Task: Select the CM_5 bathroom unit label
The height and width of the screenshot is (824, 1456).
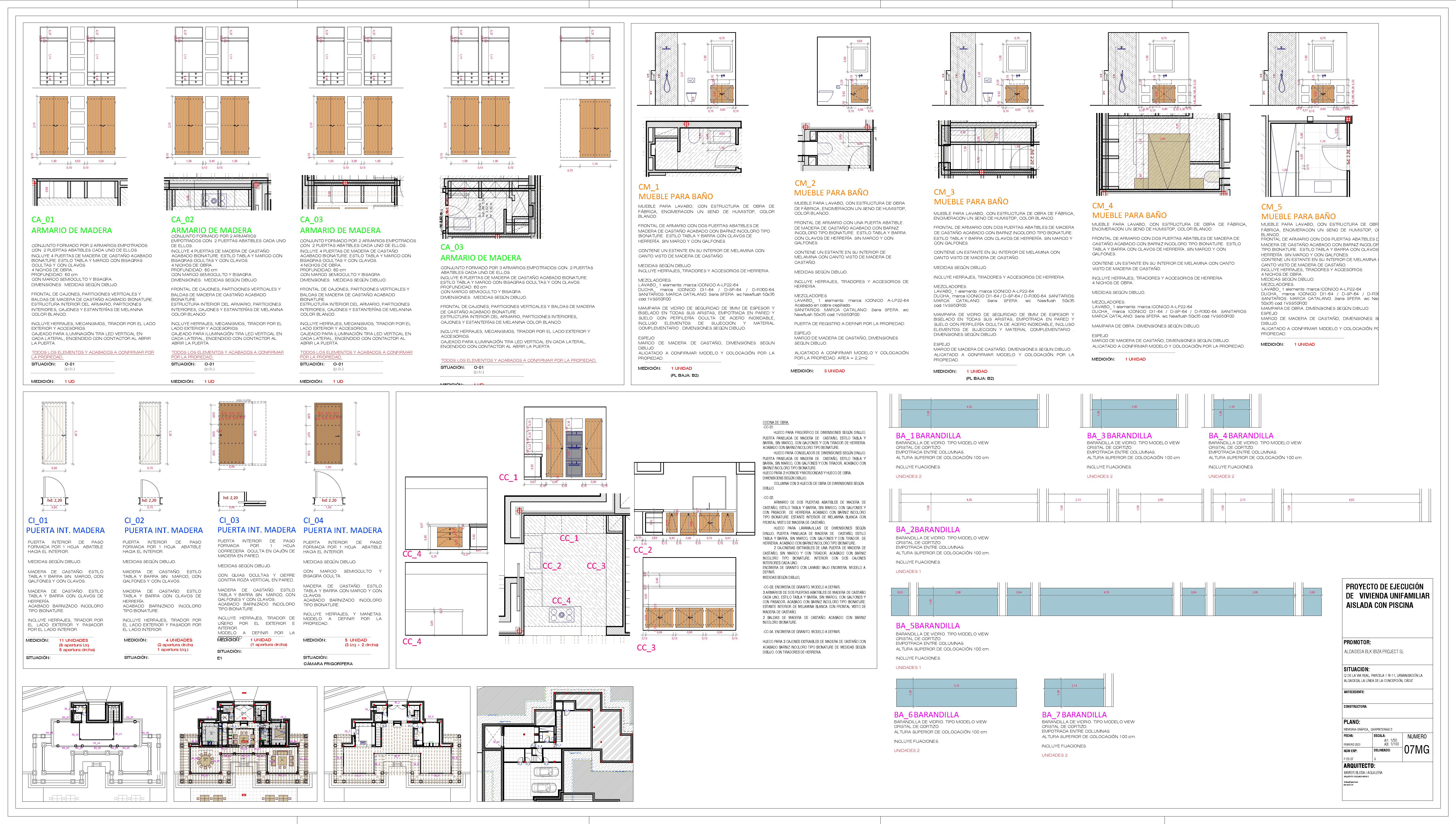Action: [x=1272, y=207]
